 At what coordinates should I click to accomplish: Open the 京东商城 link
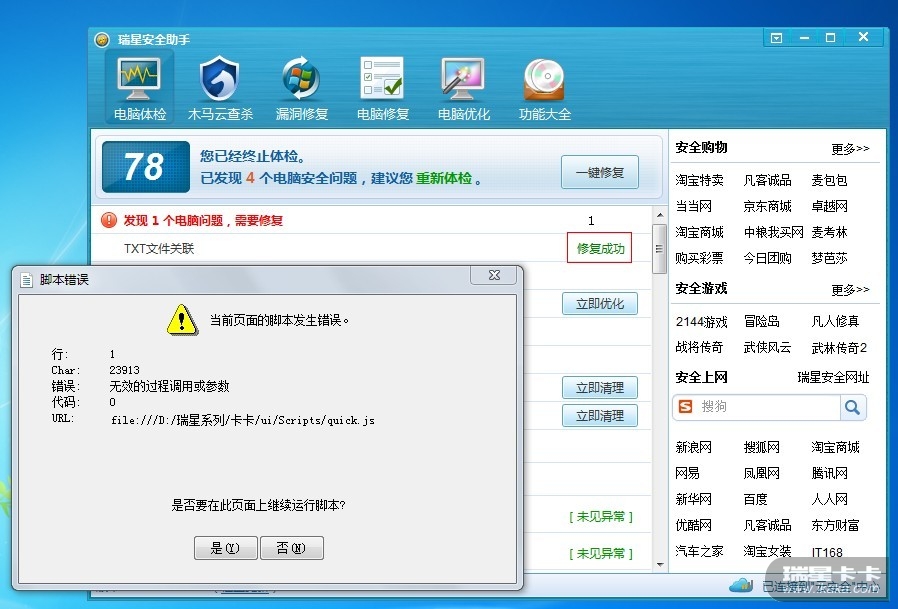[x=767, y=206]
